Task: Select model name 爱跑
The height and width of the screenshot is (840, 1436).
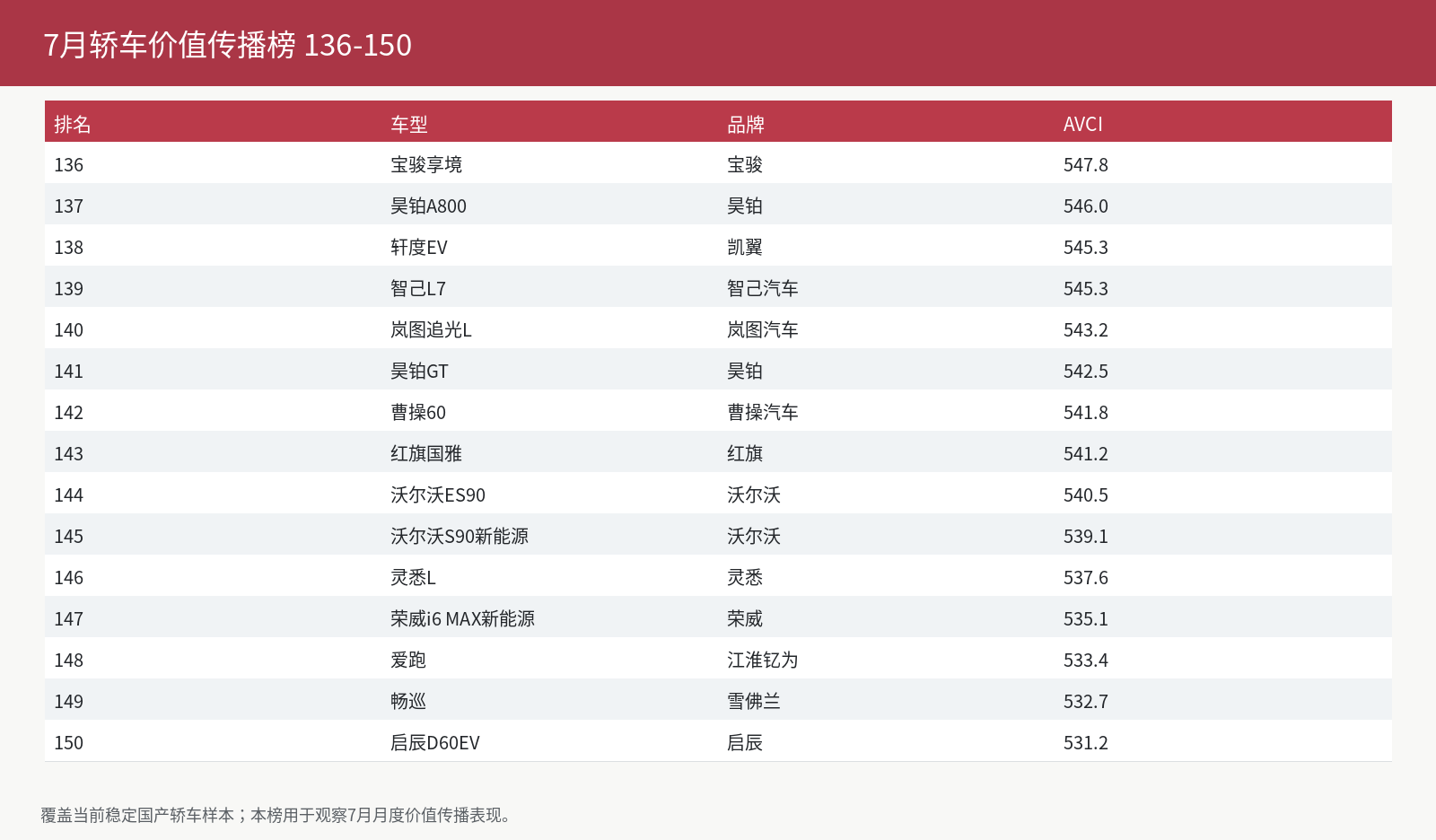Action: pyautogui.click(x=408, y=661)
